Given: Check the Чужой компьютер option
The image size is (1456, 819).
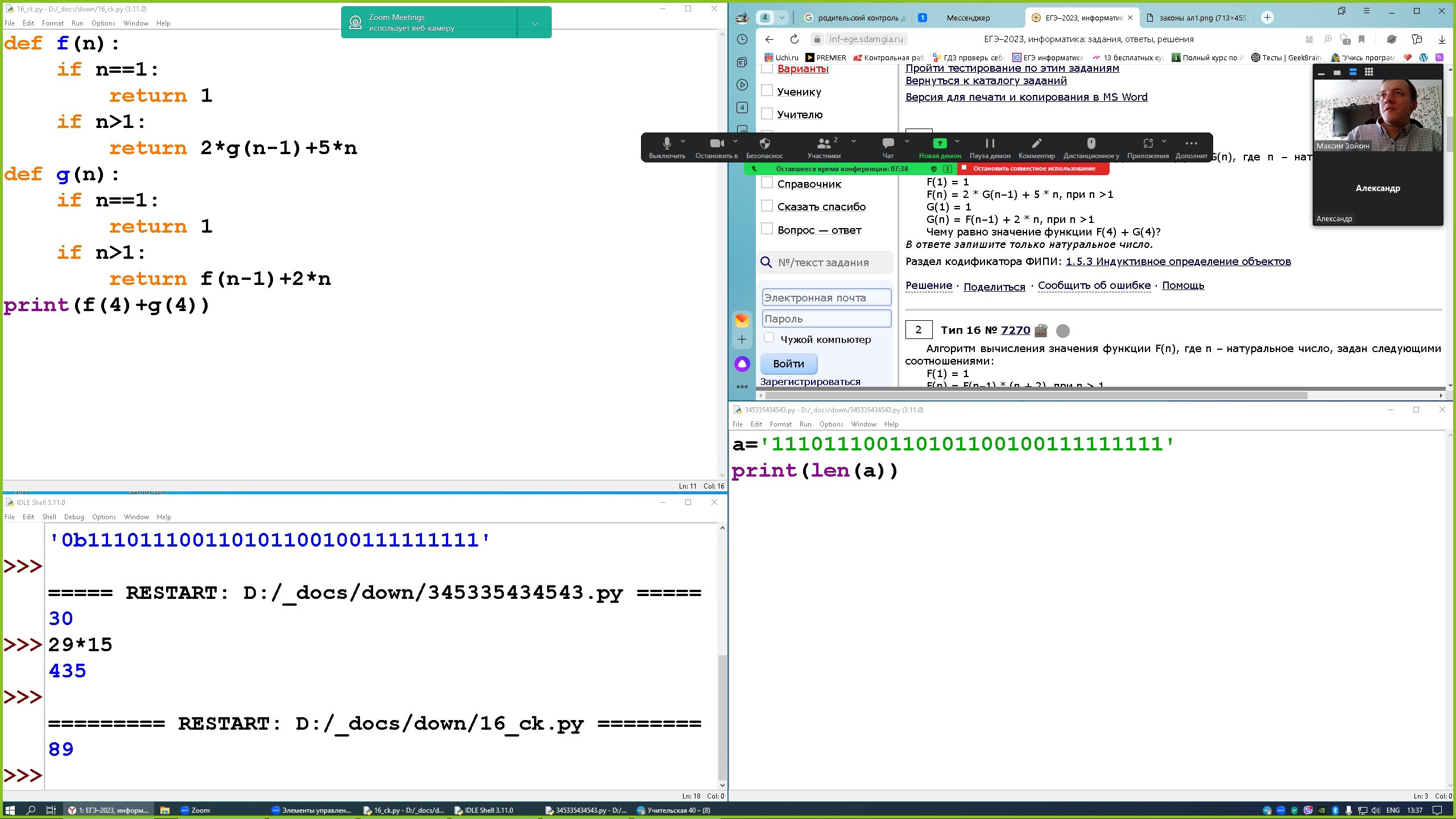Looking at the screenshot, I should click(769, 338).
